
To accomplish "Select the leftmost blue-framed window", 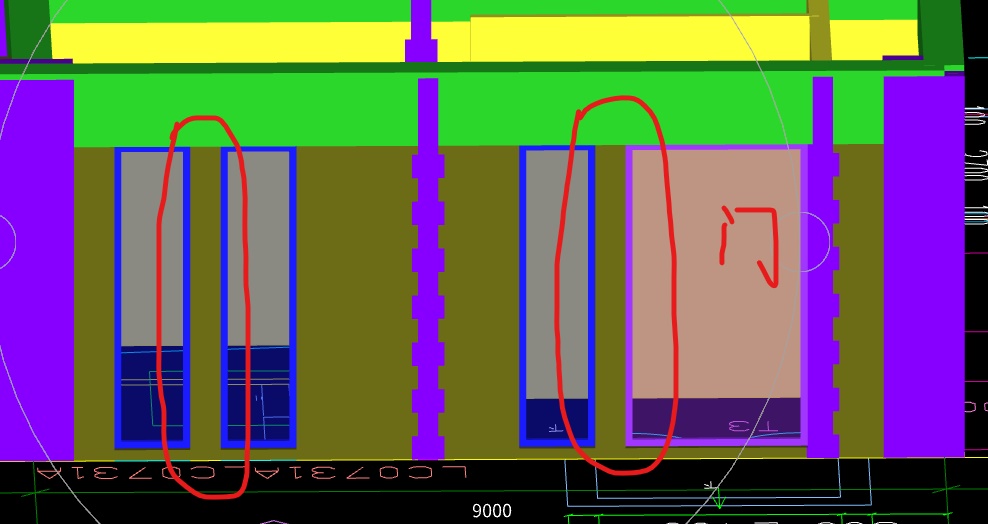I will point(152,298).
